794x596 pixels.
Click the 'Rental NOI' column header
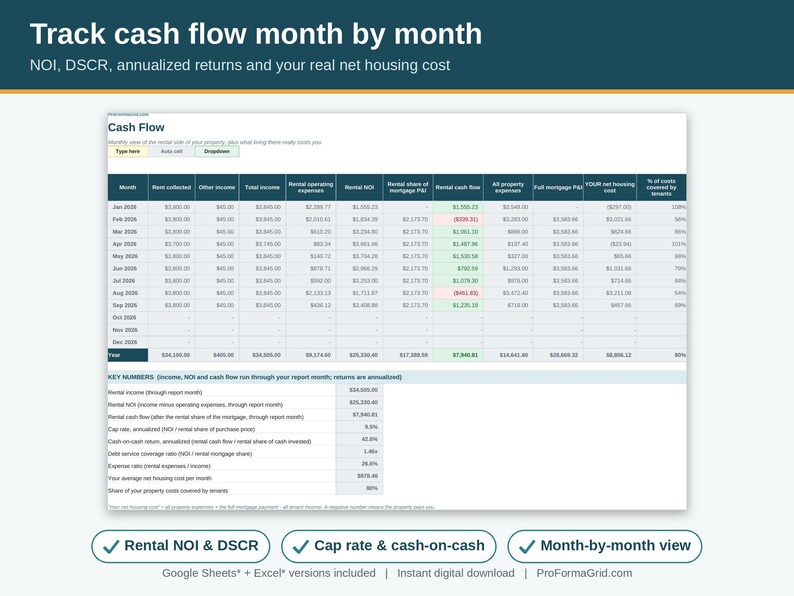[x=359, y=187]
